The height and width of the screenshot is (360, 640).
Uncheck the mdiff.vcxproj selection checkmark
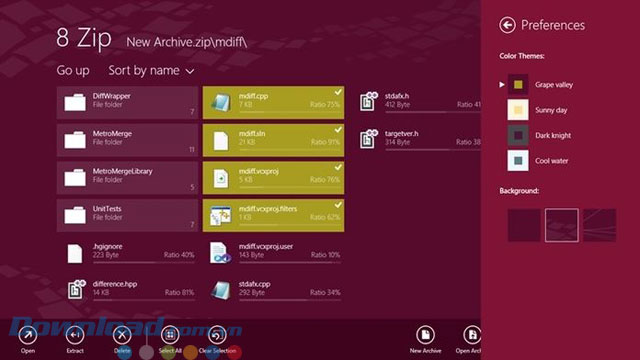(338, 167)
